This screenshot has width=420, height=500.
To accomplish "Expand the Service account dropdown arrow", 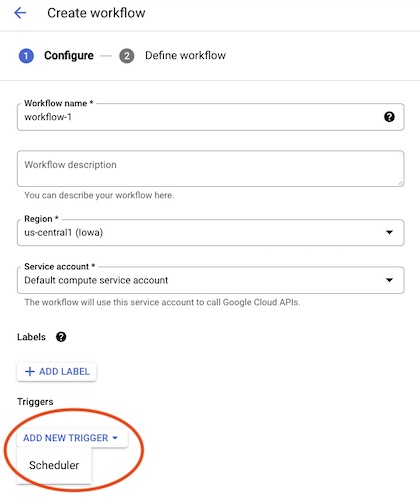I will tap(389, 280).
